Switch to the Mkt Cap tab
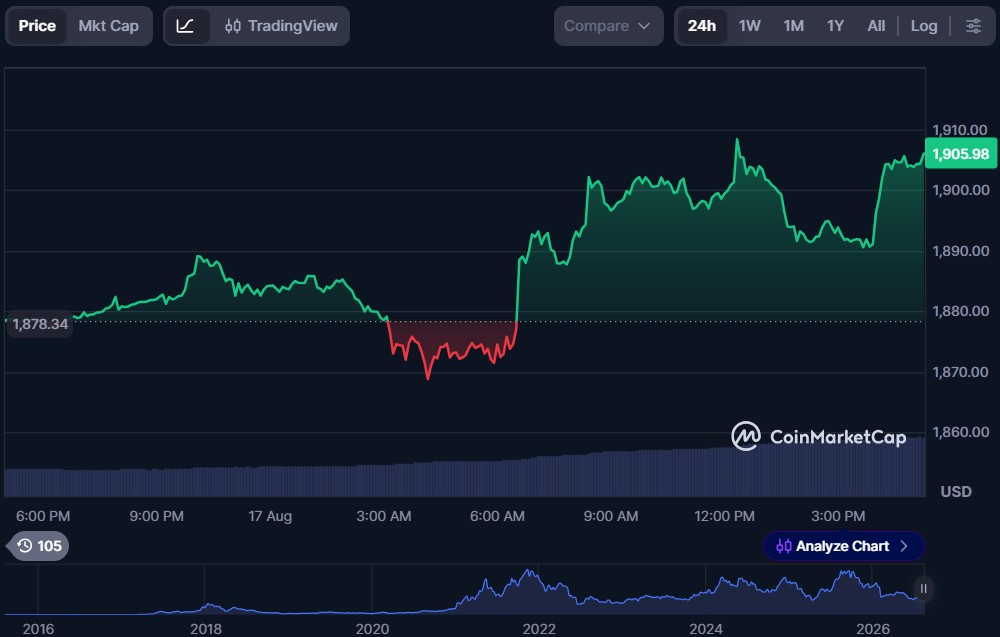This screenshot has height=637, width=1000. pyautogui.click(x=108, y=26)
